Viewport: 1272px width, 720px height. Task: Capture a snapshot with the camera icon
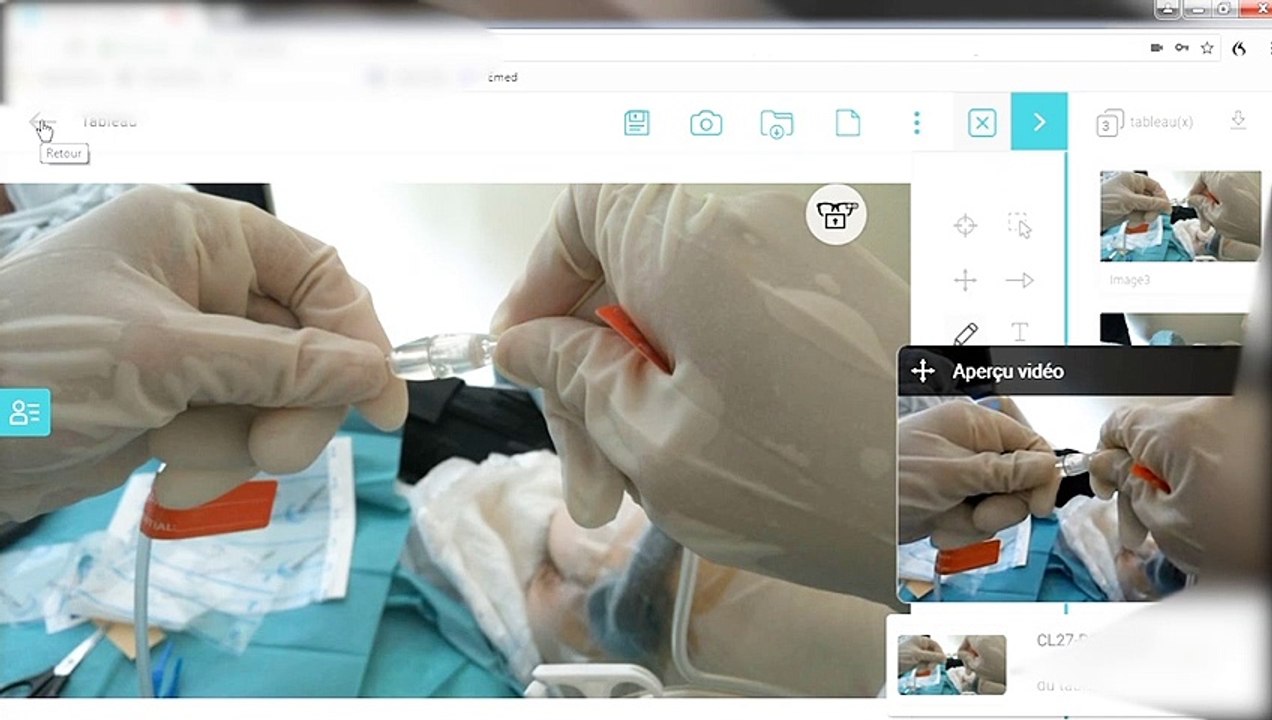coord(706,123)
